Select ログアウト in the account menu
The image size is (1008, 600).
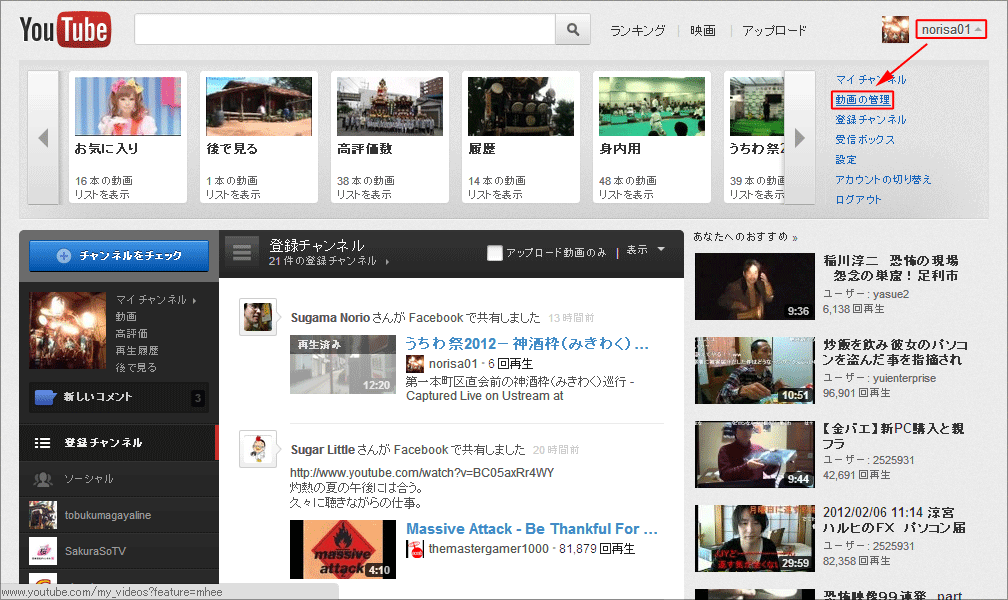coord(858,199)
